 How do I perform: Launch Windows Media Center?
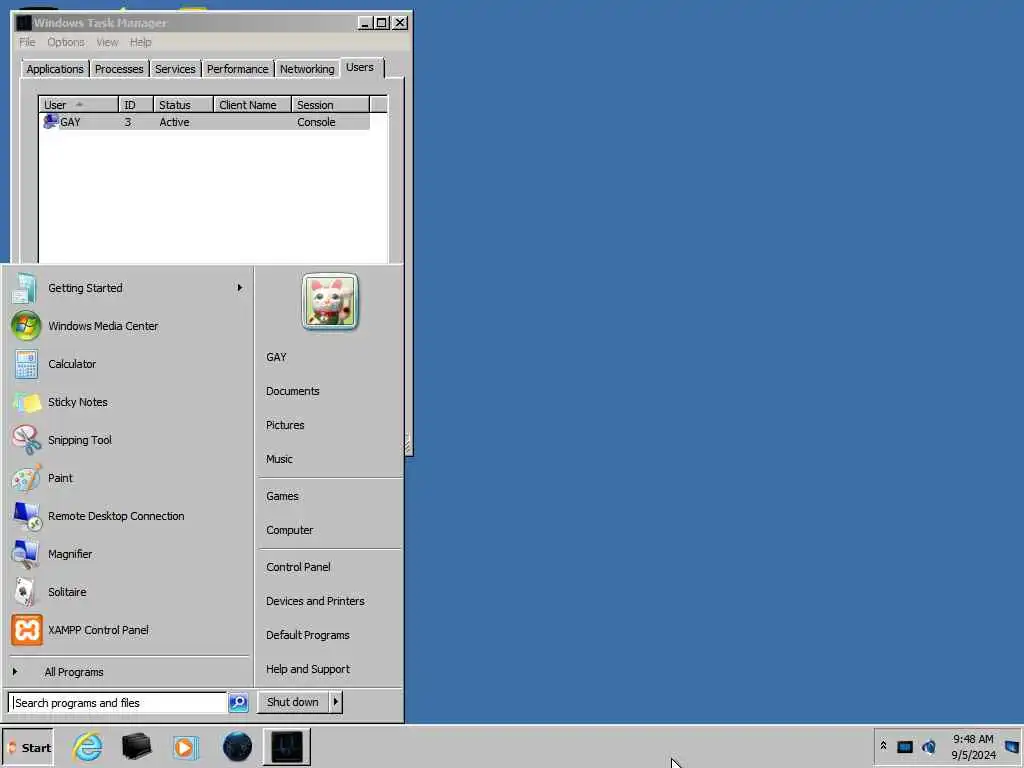129,326
